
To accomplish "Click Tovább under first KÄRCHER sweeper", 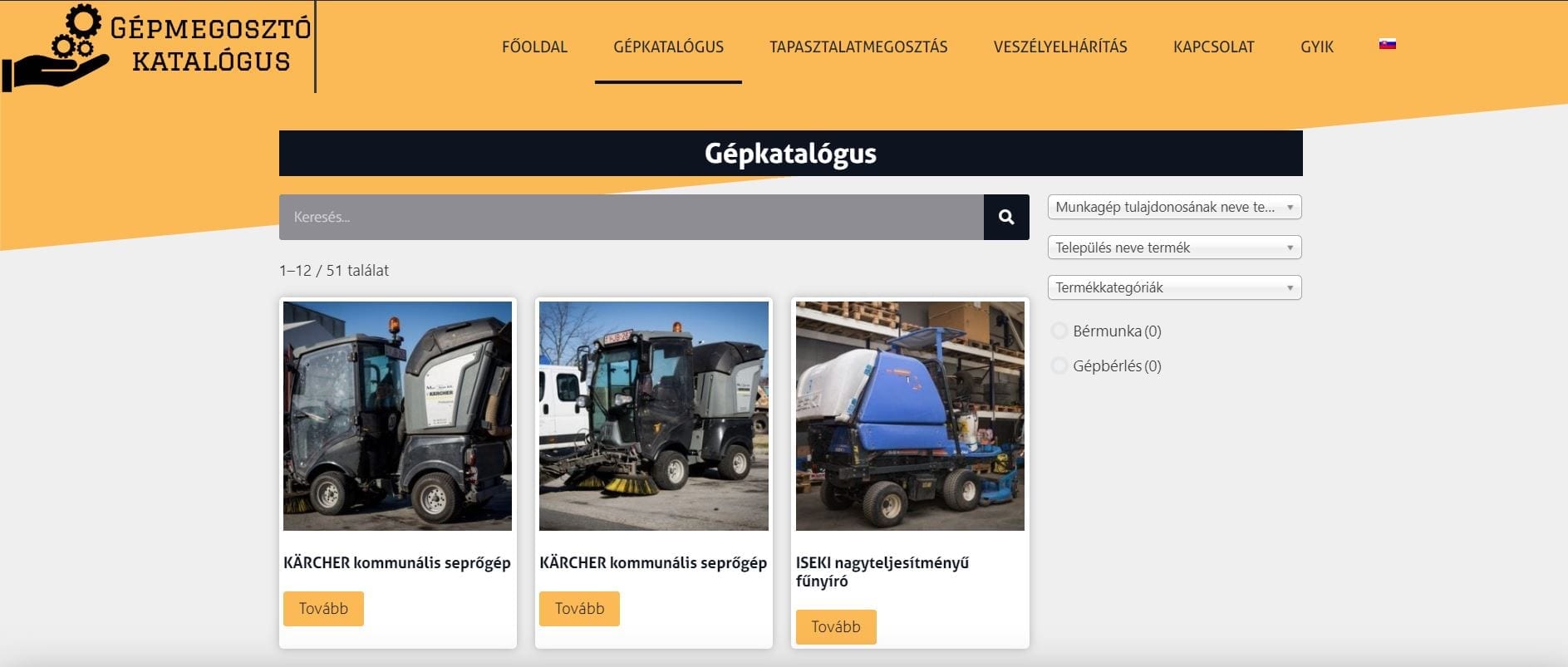I will [323, 609].
